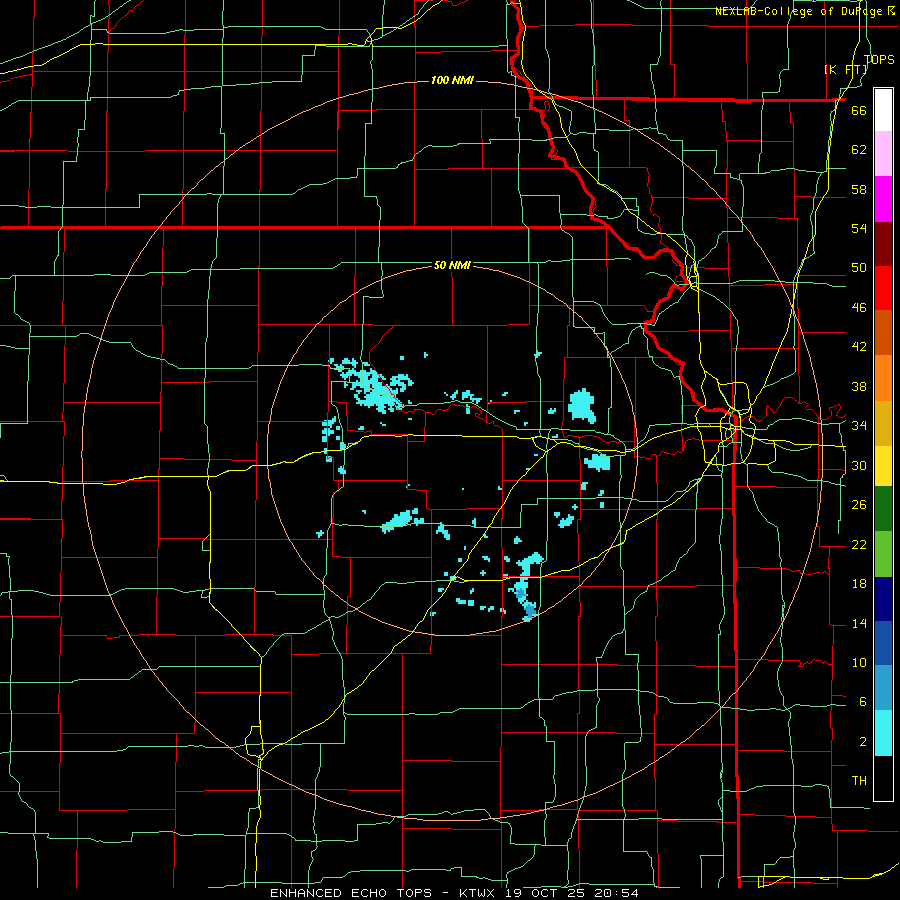Click the (K FT) units label
This screenshot has width=900, height=900.
(x=846, y=69)
